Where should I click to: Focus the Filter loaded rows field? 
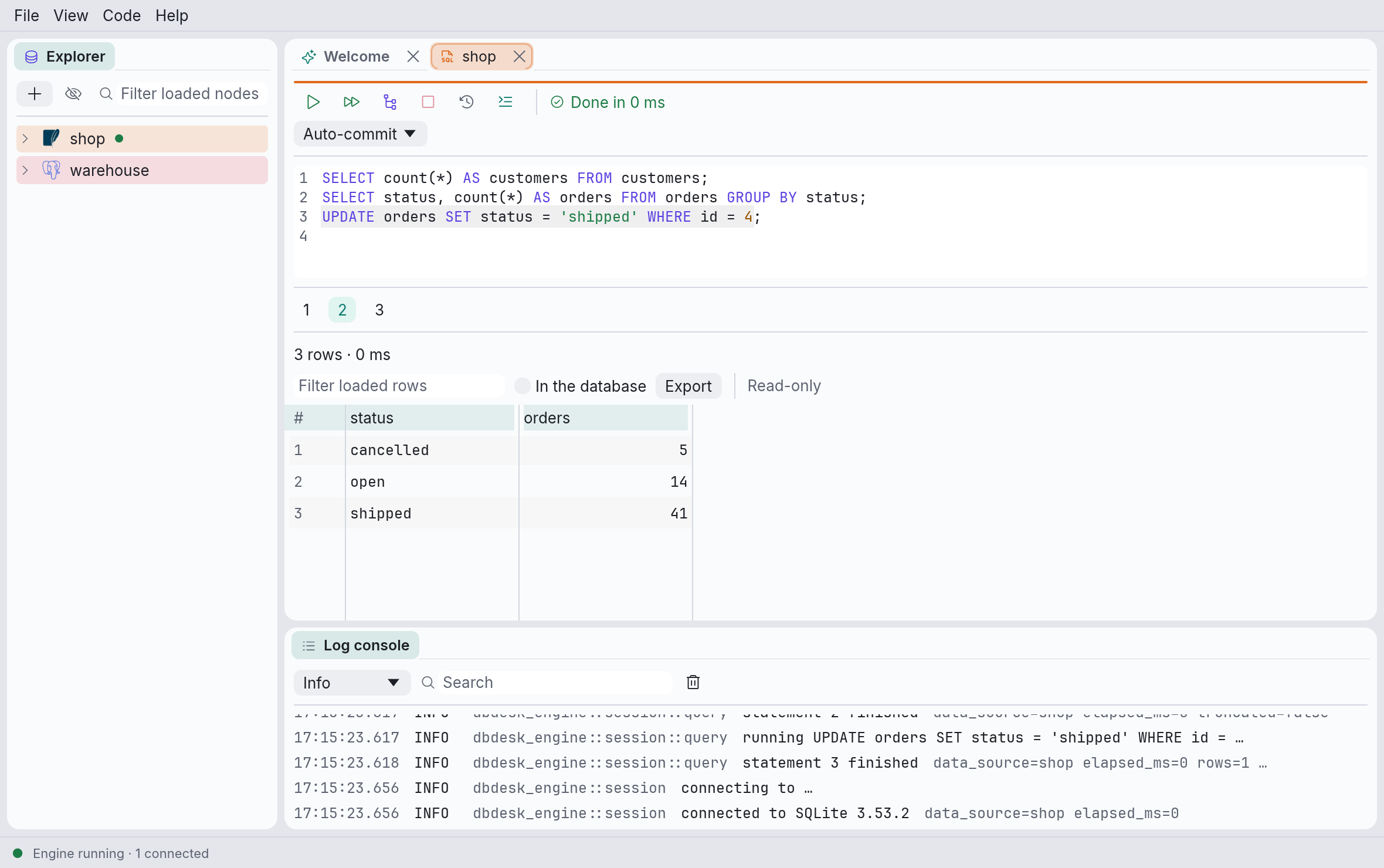399,386
